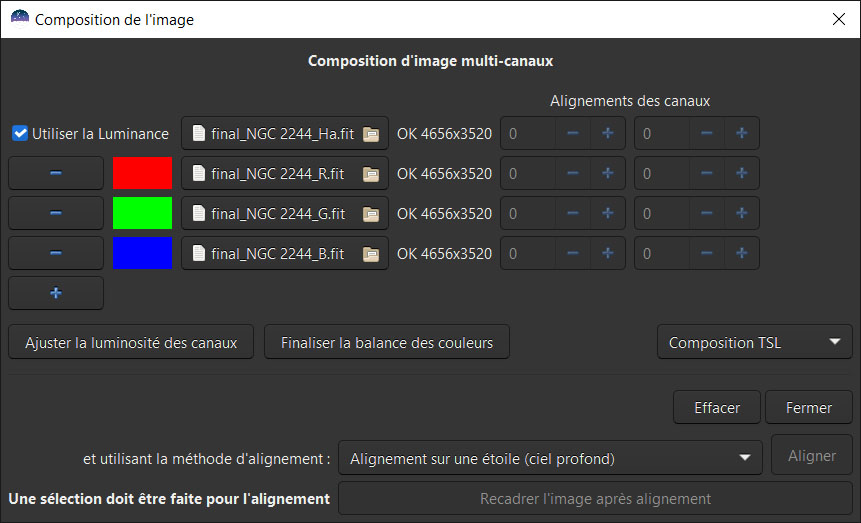Screen dimensions: 861x523
Task: Open folder browser for Ha luminance file
Action: coord(371,133)
